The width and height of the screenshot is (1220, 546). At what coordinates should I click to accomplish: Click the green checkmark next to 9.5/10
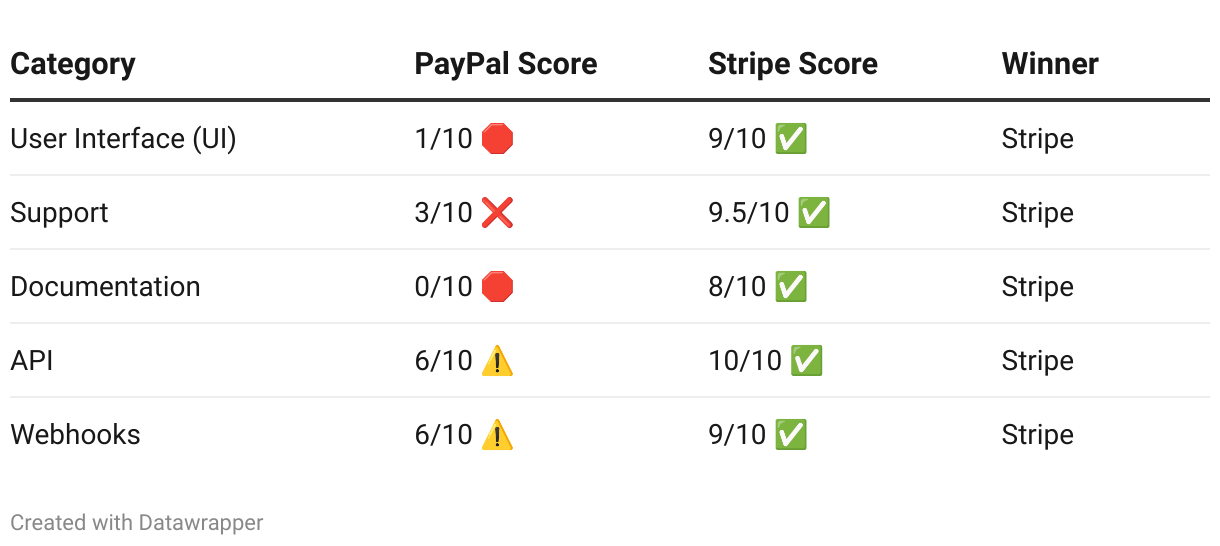[x=814, y=213]
